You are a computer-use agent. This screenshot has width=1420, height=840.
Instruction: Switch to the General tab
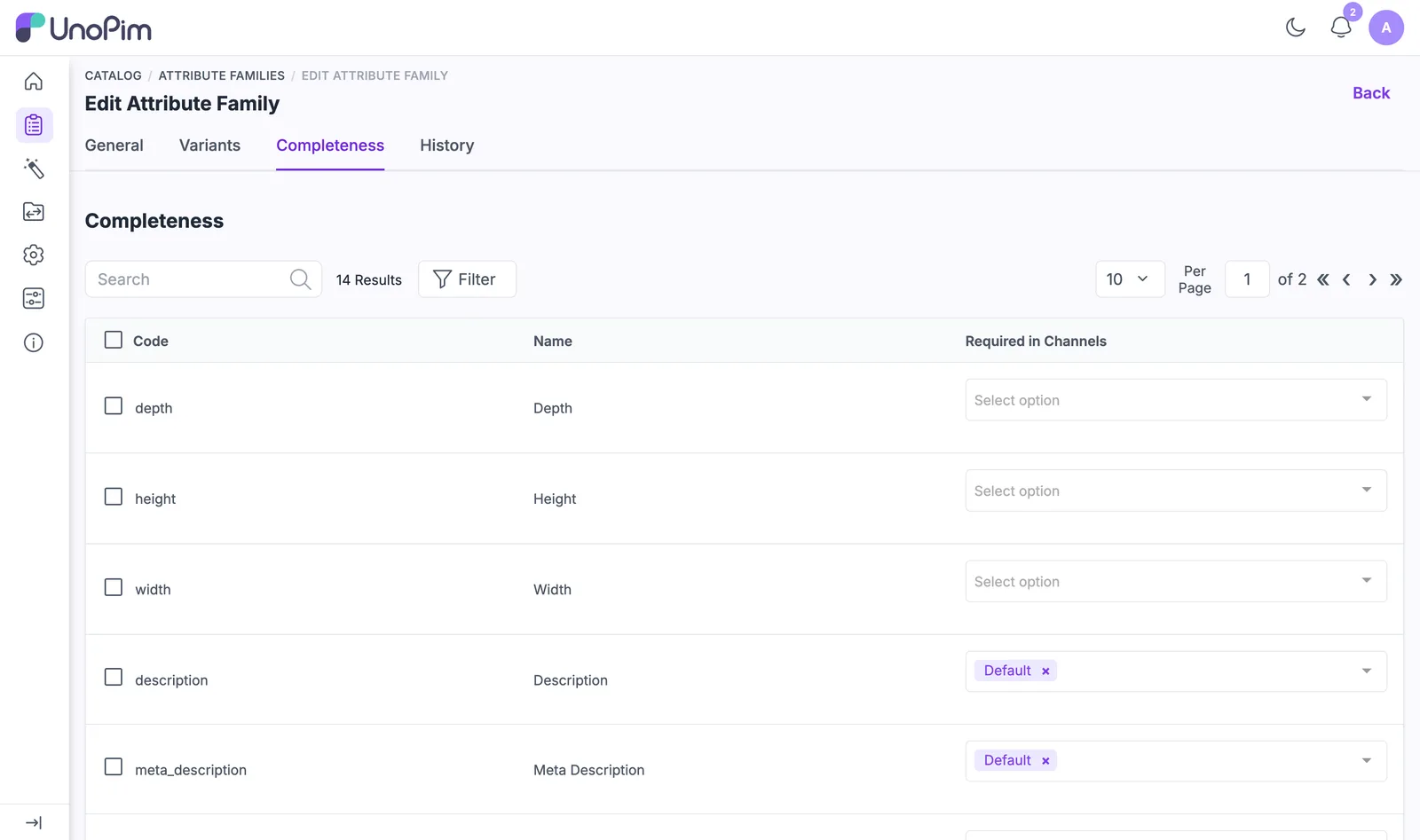pos(114,145)
